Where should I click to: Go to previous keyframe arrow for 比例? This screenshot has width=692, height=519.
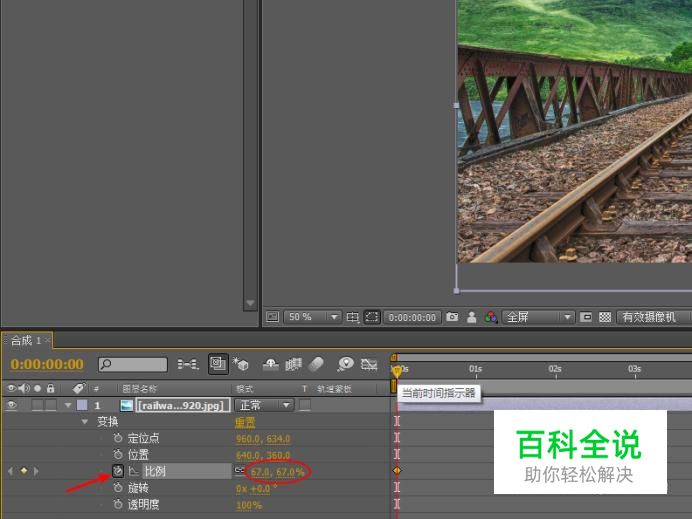tap(11, 471)
